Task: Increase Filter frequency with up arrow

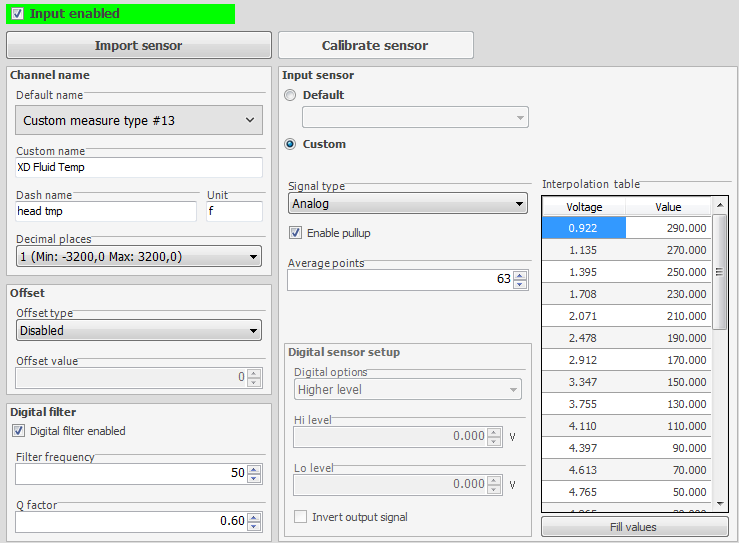Action: (254, 468)
